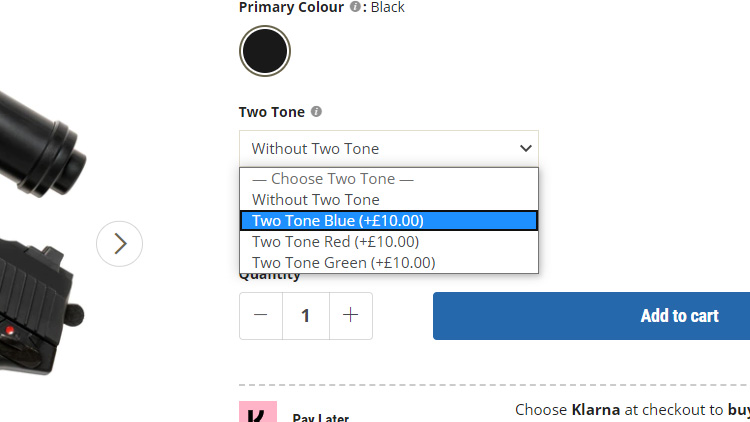
Task: Select the '— Choose Two Tone —' placeholder option
Action: (332, 179)
